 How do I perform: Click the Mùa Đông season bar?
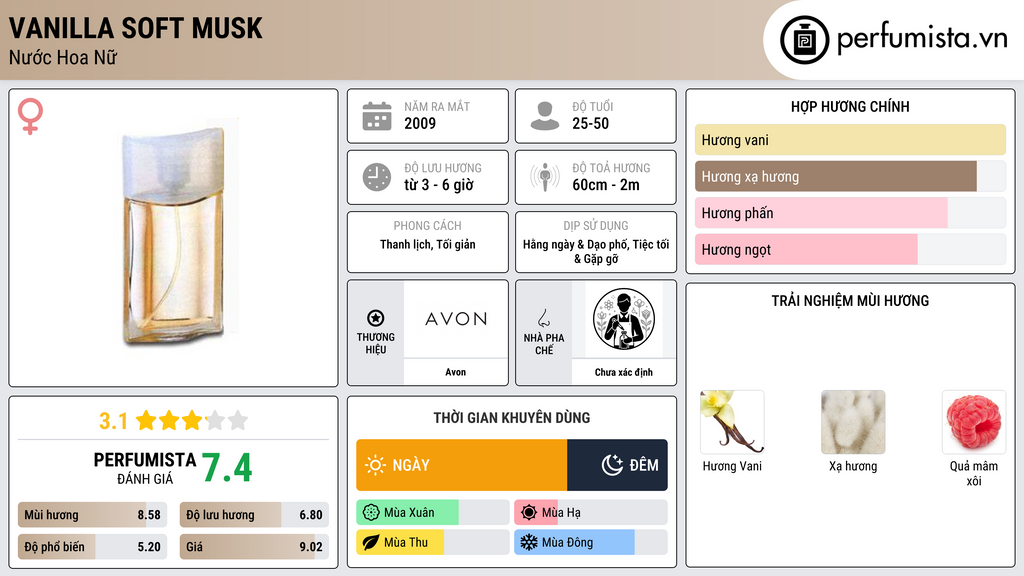point(590,542)
